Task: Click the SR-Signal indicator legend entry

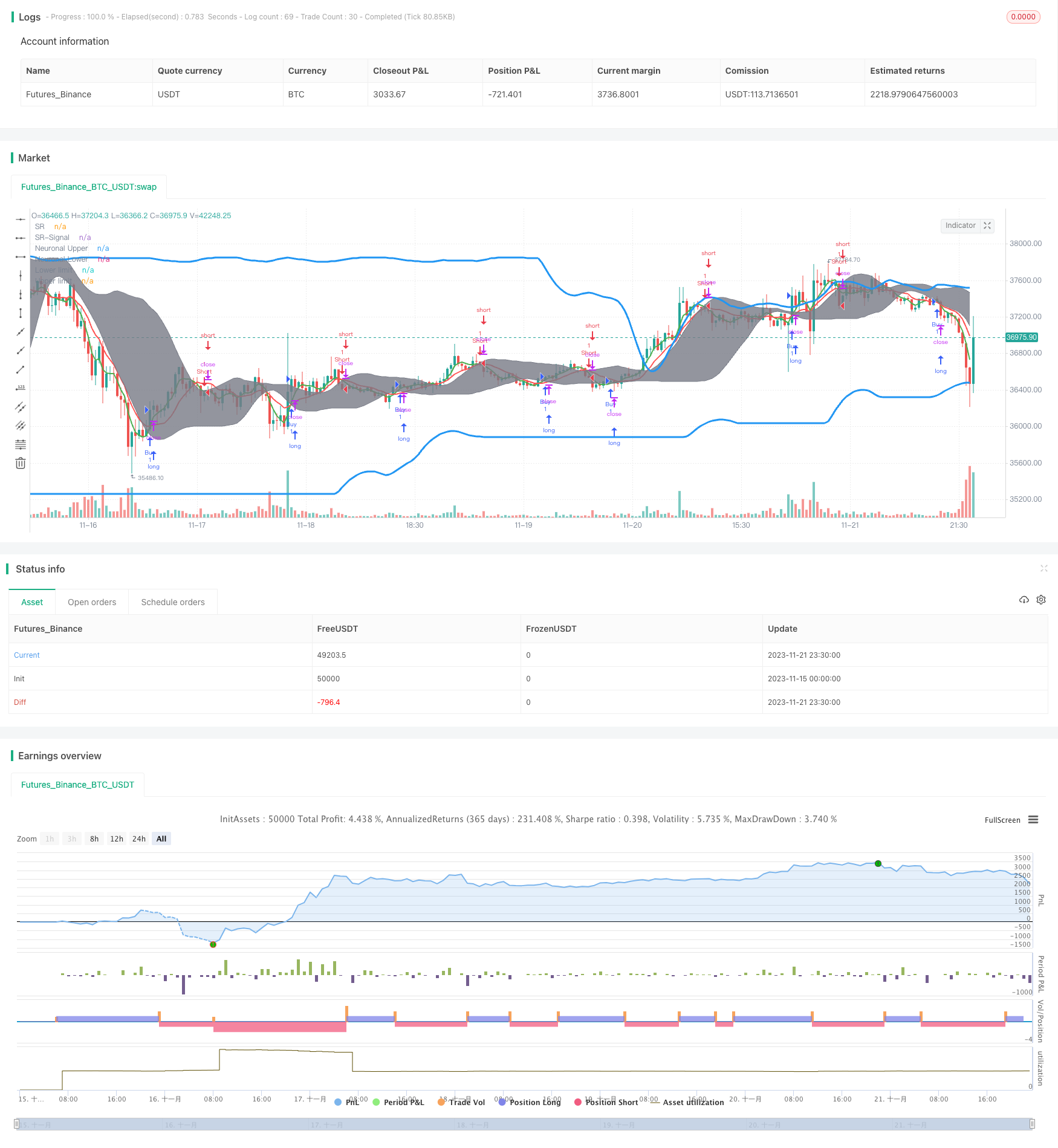Action: pos(63,238)
